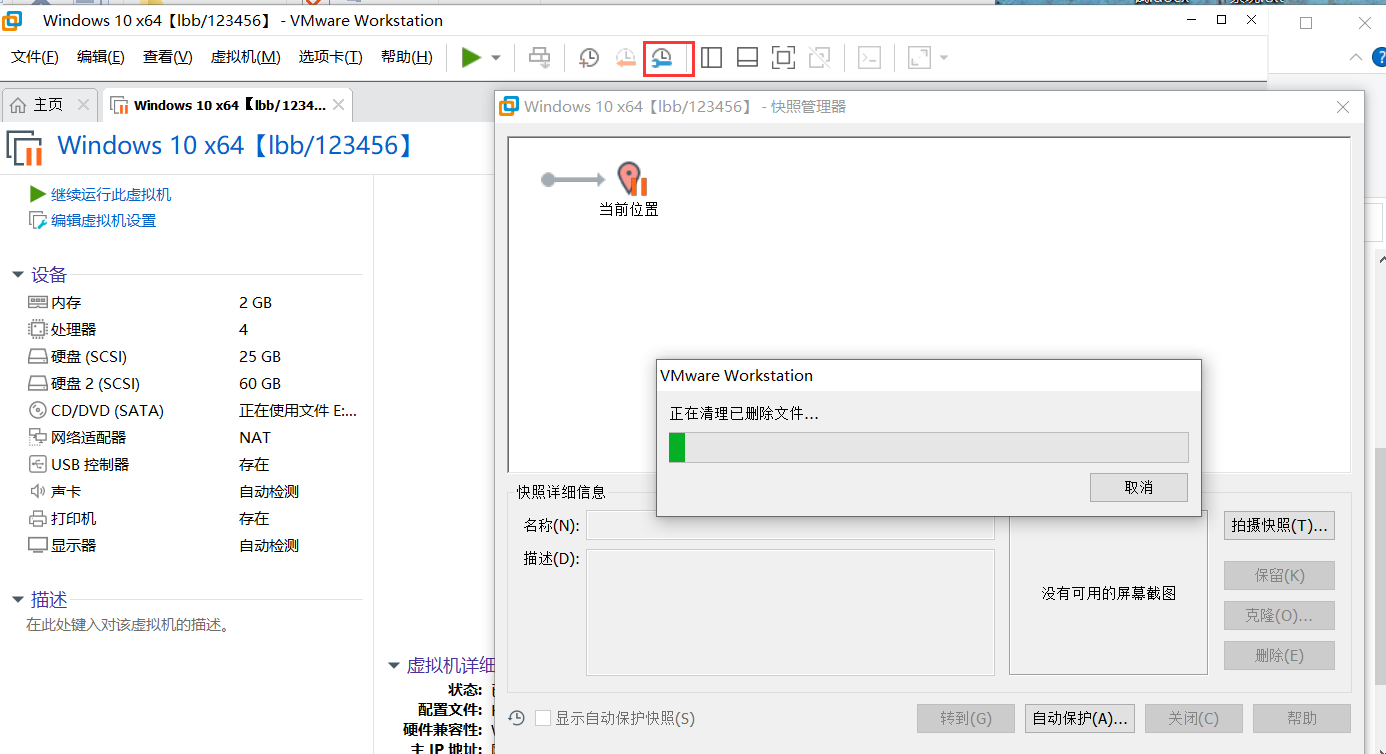Click 继续运行此虚拟机 link
The height and width of the screenshot is (754, 1386).
click(111, 194)
